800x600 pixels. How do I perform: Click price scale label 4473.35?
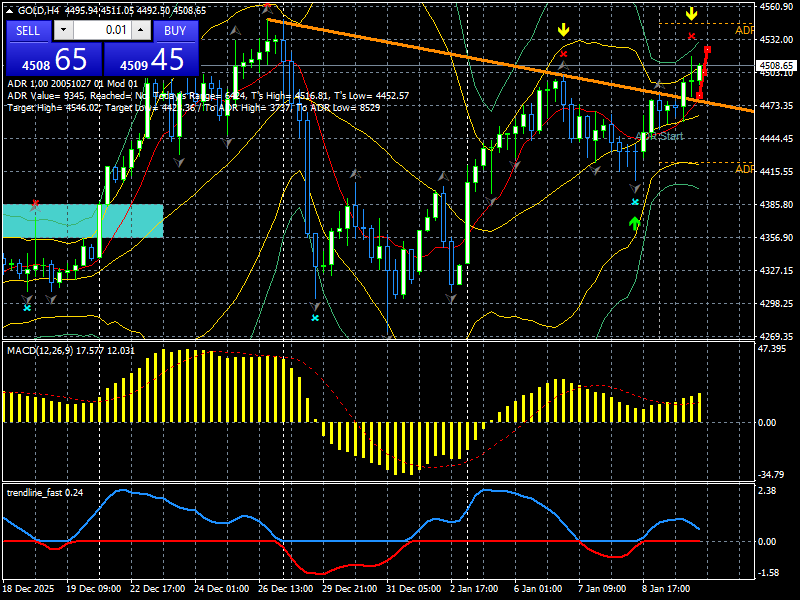(776, 106)
